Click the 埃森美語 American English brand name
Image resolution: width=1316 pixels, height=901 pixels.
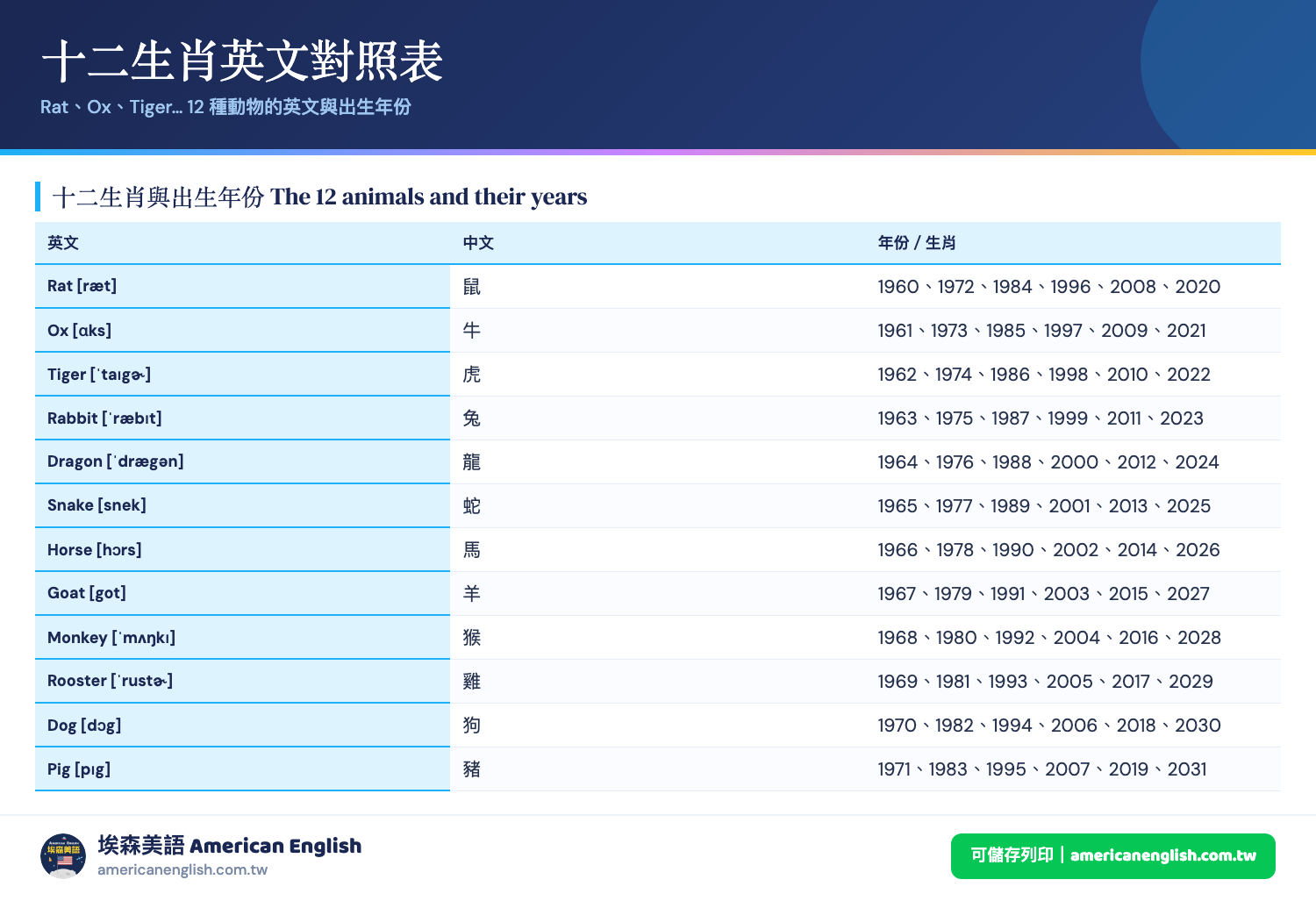(x=230, y=846)
